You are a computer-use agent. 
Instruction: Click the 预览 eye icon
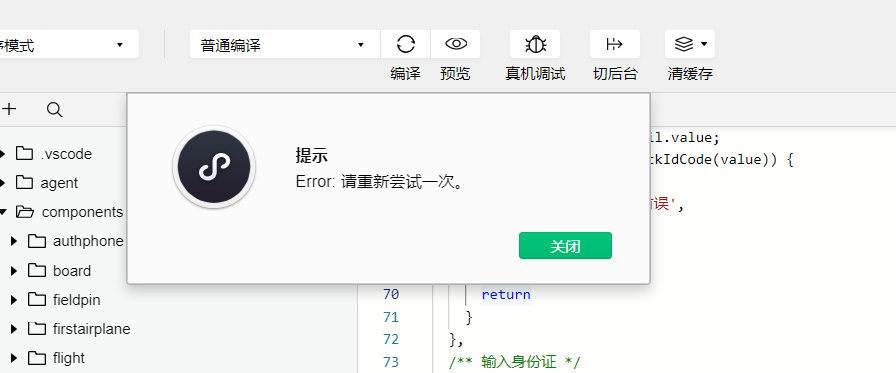456,44
